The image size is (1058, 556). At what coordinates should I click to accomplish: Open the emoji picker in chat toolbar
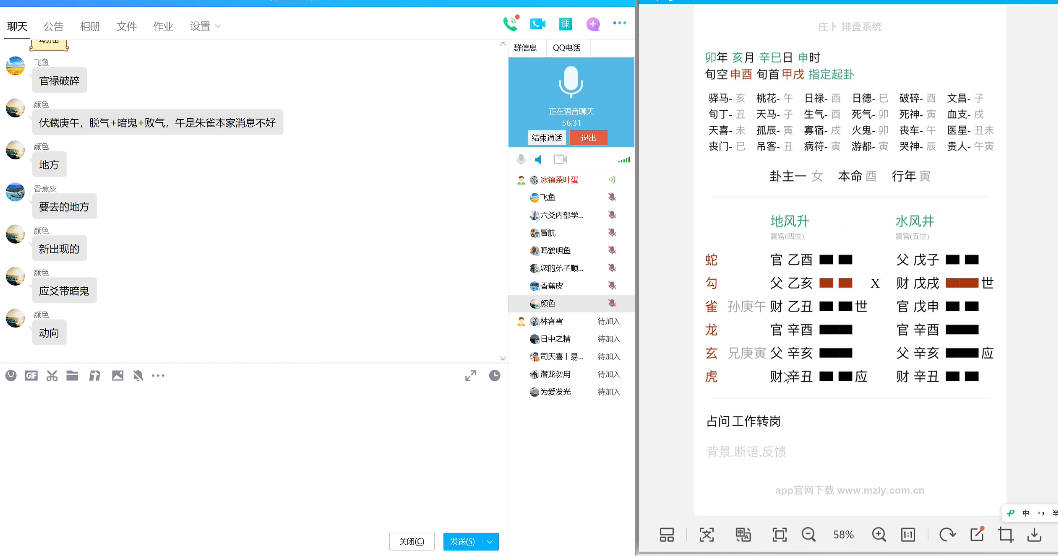pyautogui.click(x=11, y=376)
